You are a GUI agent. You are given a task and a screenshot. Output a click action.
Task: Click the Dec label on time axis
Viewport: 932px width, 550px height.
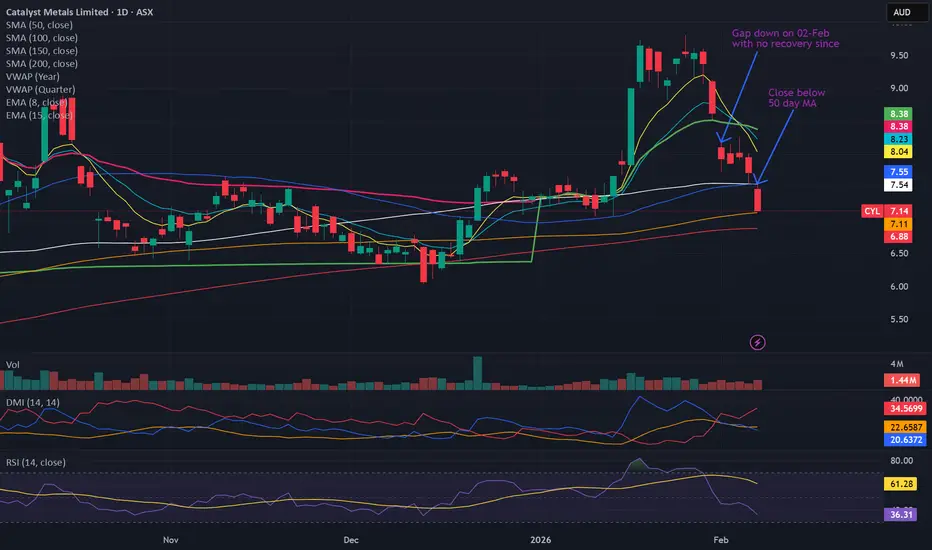[351, 540]
